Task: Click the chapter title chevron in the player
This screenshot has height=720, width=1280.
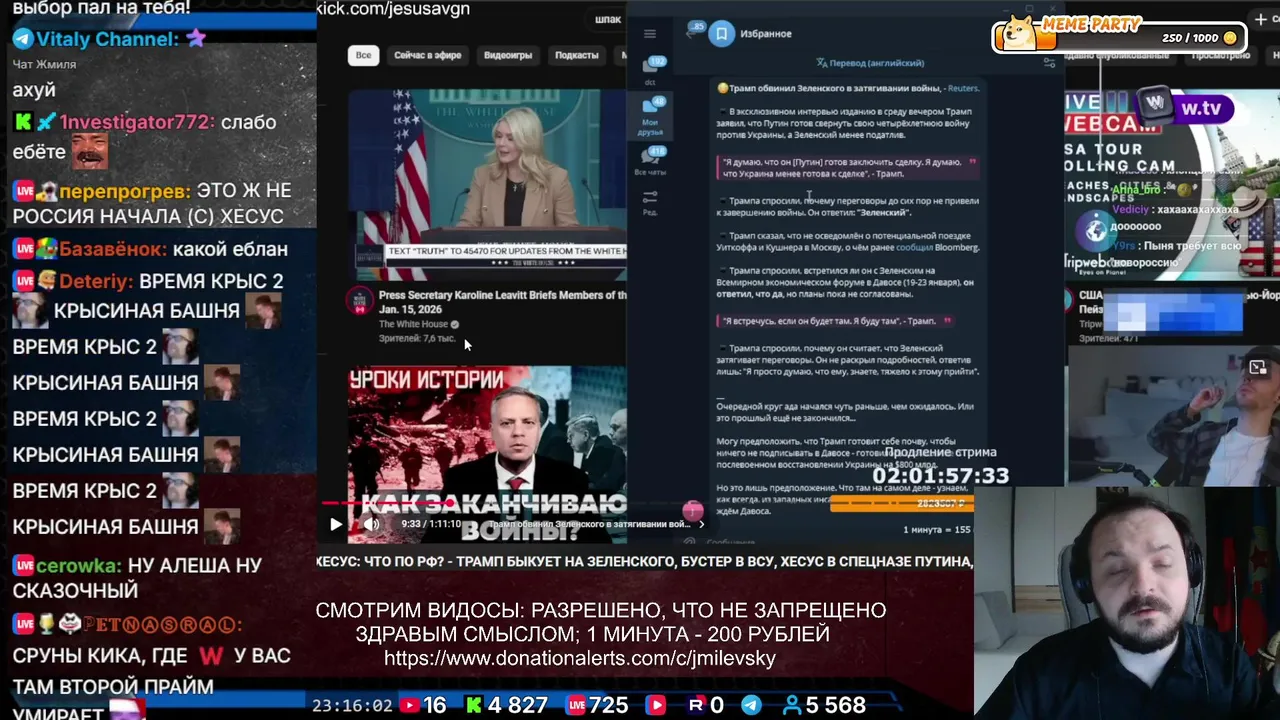Action: (701, 524)
